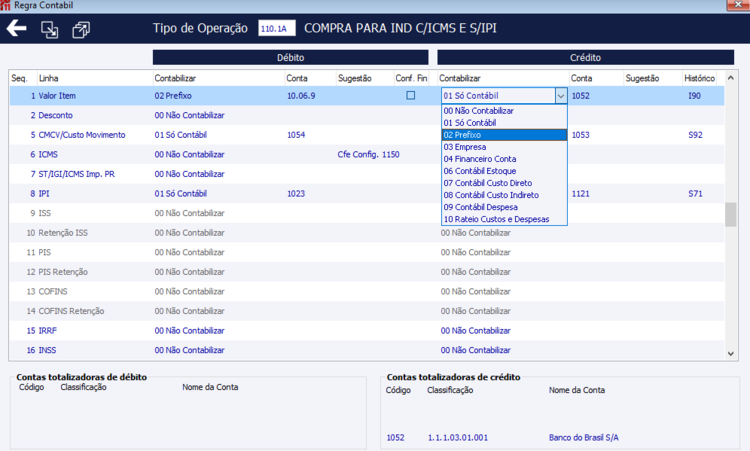Viewport: 750px width, 451px height.
Task: Click the Tipo de Operação code field 110.1A
Action: tap(276, 28)
